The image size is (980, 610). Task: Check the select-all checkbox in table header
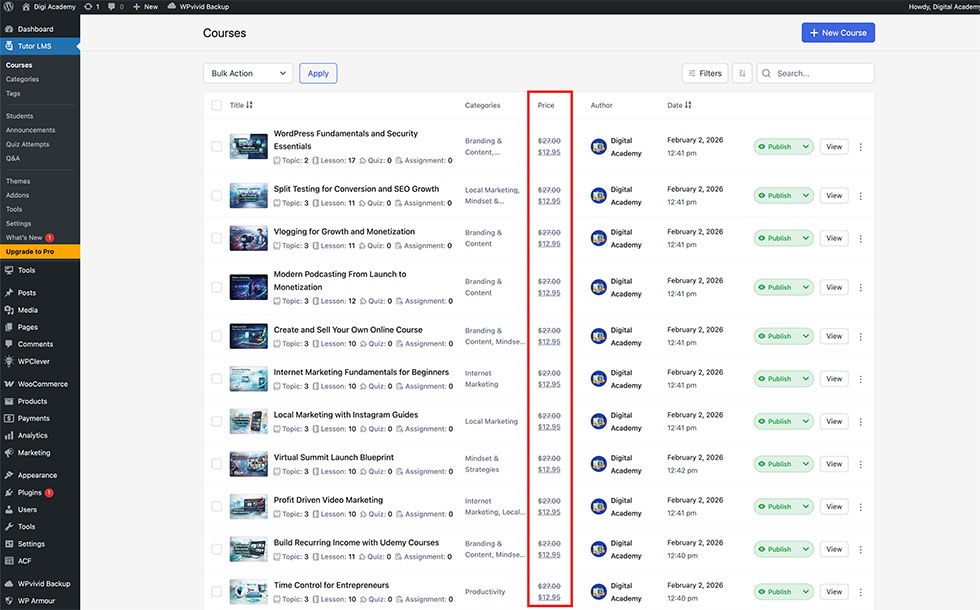tap(216, 105)
